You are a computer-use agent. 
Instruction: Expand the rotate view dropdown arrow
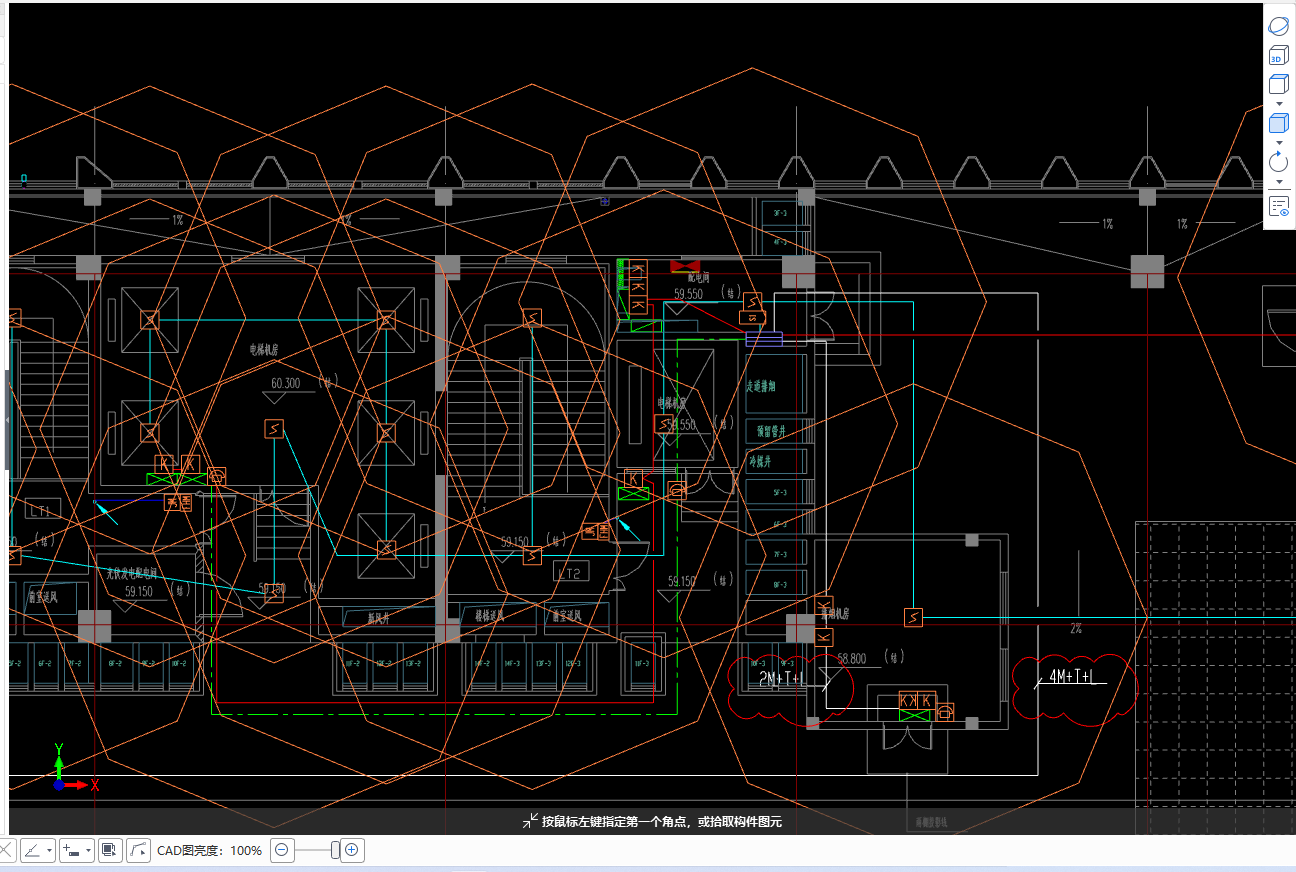coord(1279,182)
